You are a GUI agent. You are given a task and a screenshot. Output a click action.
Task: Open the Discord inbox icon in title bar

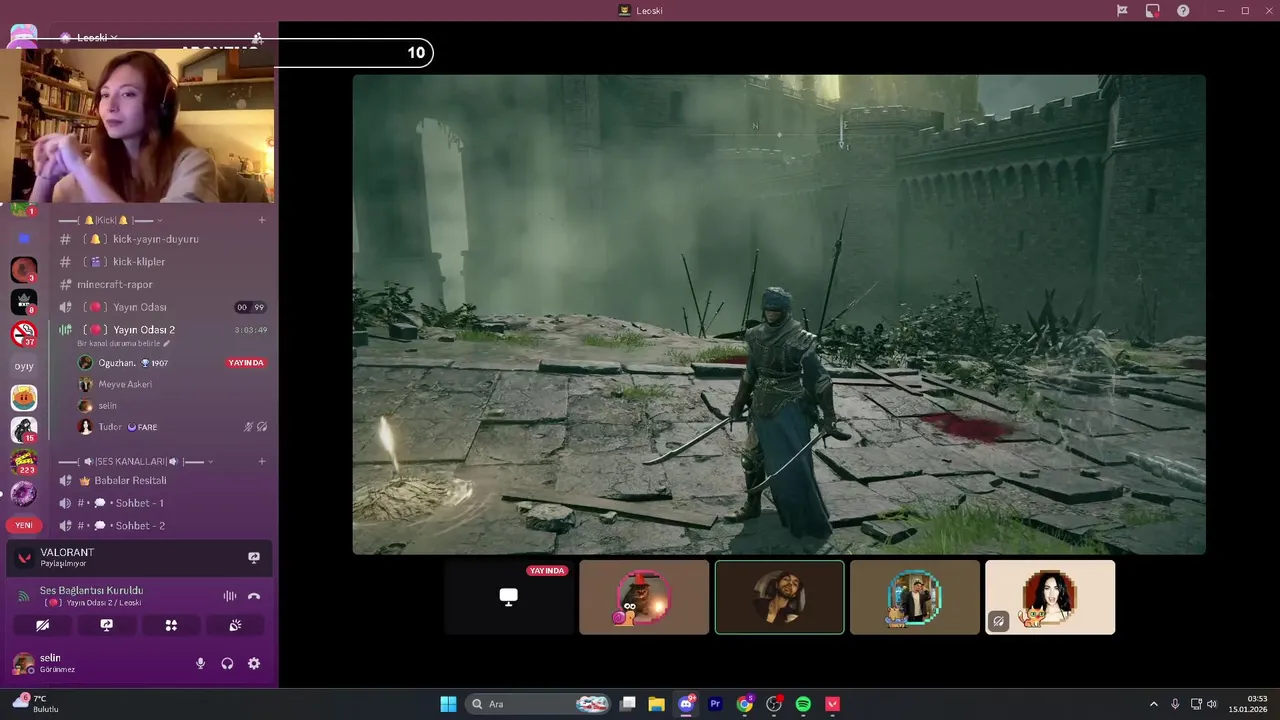point(1122,10)
